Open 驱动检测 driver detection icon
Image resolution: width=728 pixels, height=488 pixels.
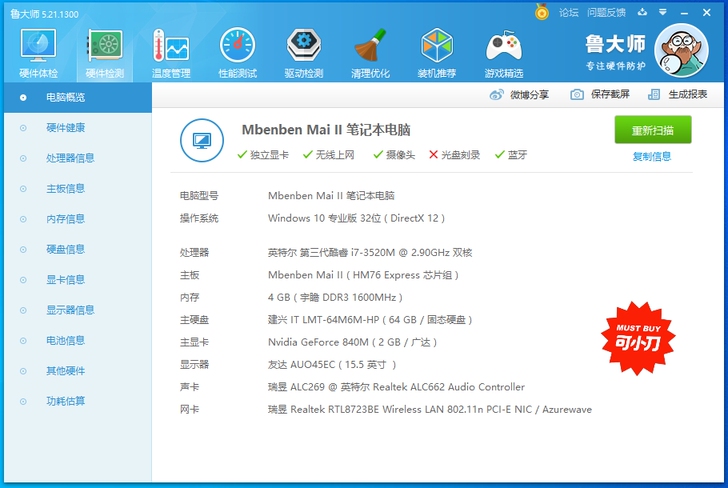304,53
